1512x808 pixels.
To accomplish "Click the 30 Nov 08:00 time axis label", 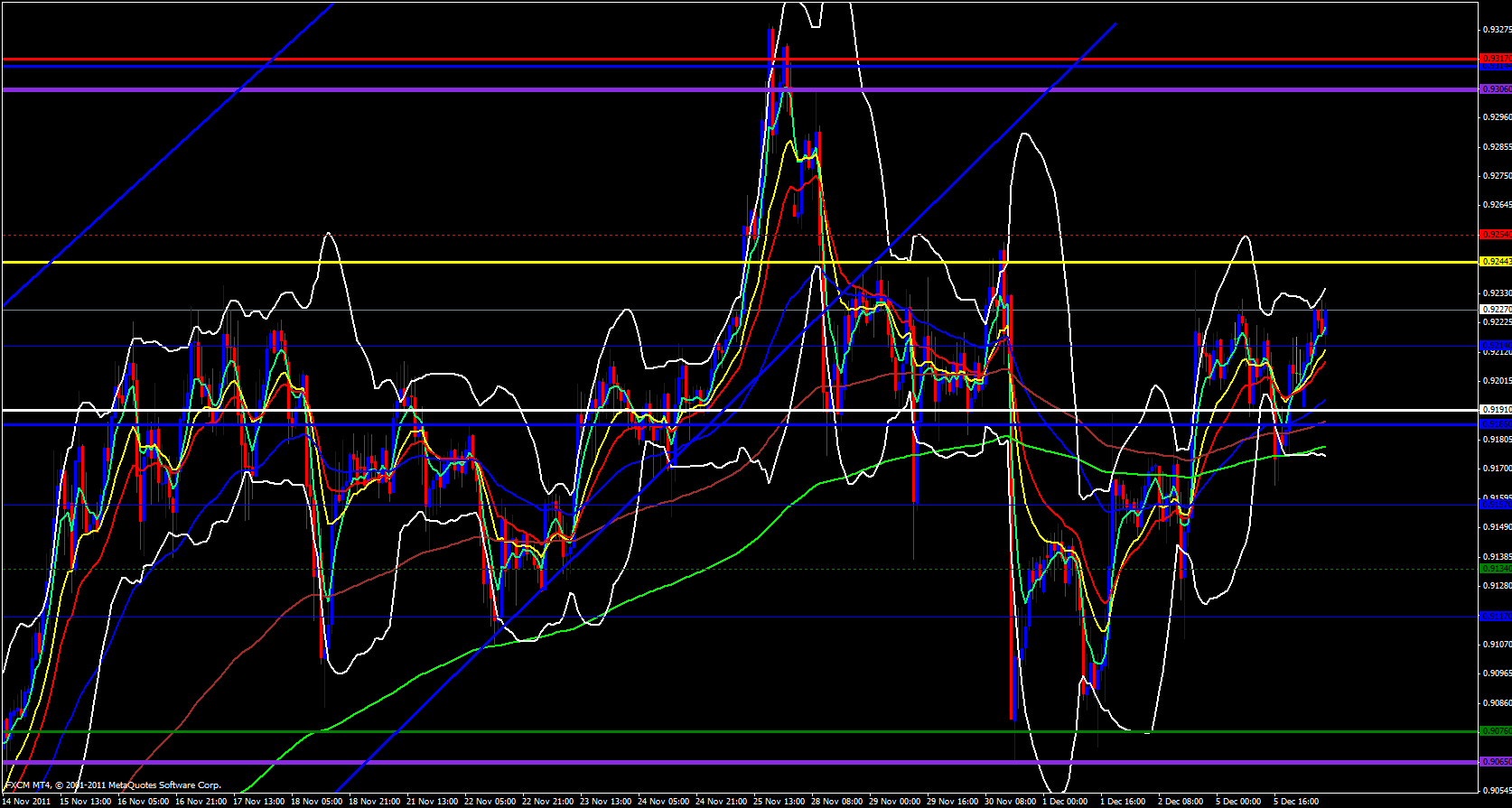I will [1011, 801].
